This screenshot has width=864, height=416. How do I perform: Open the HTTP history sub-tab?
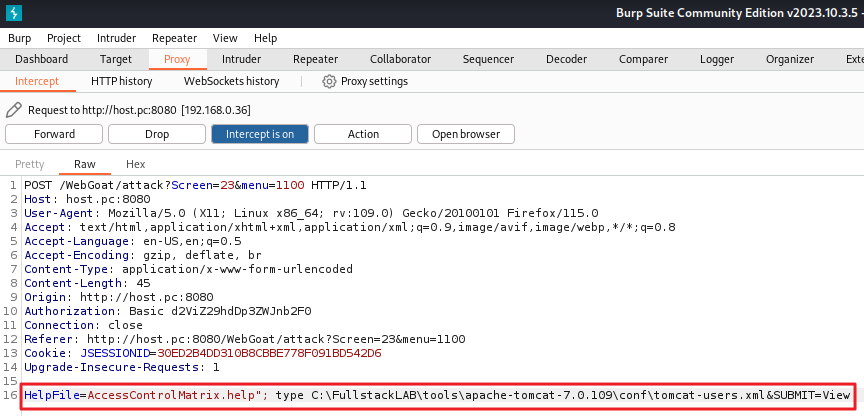tap(121, 82)
